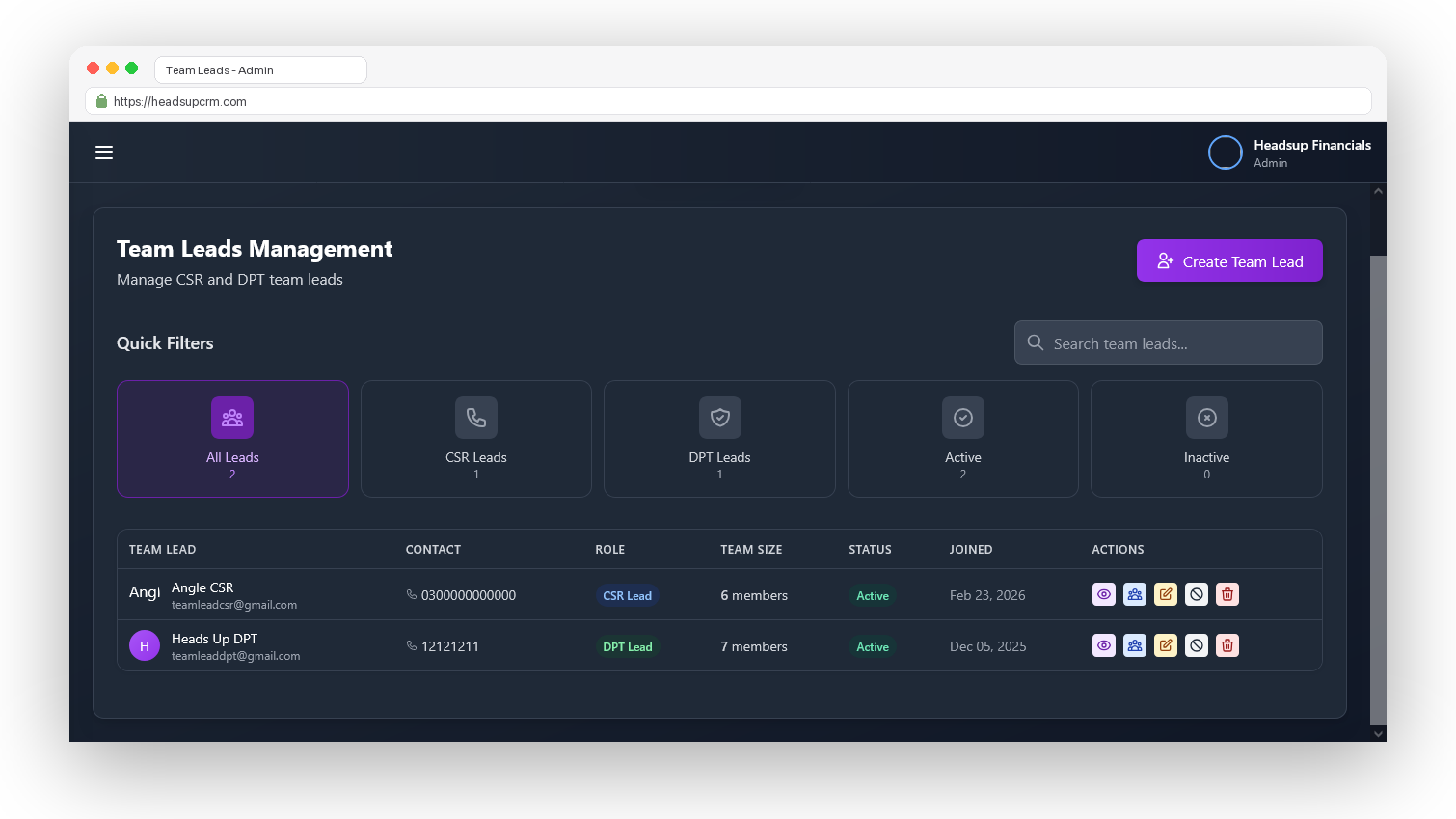The width and height of the screenshot is (1456, 819).
Task: Filter by CSR Leads
Action: coord(476,439)
